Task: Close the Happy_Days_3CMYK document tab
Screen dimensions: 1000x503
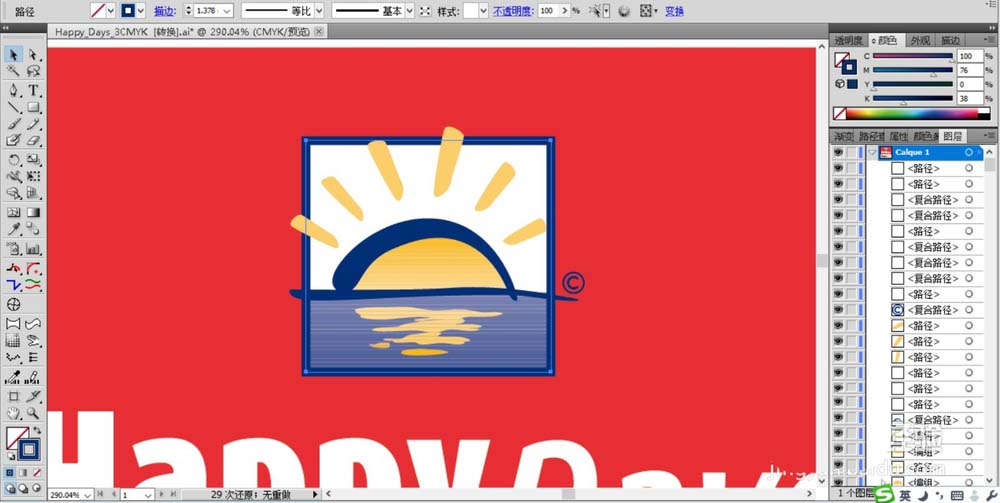Action: click(x=320, y=31)
